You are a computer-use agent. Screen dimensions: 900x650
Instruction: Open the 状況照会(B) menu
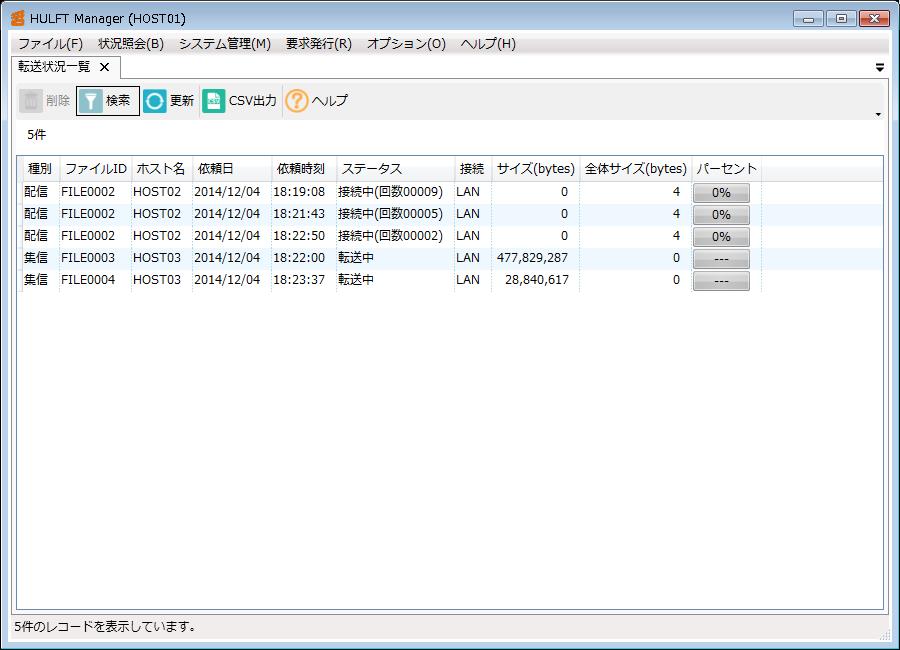click(x=131, y=44)
